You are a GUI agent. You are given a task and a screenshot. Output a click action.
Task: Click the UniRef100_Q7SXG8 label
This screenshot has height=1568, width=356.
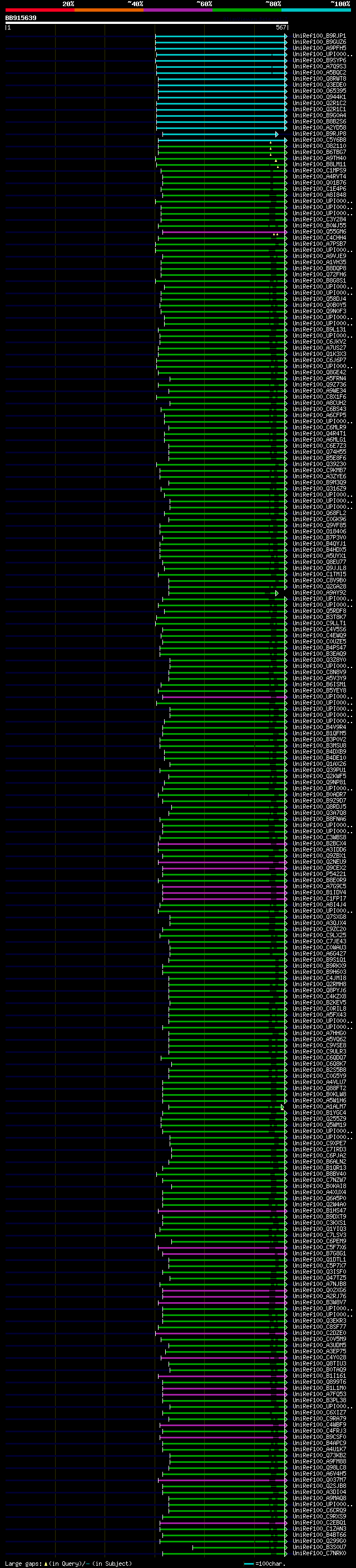[319, 917]
